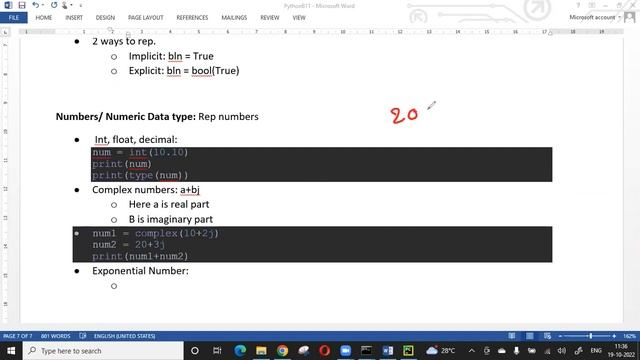This screenshot has width=640, height=360.
Task: Open the Windows Start menu
Action: (11, 351)
